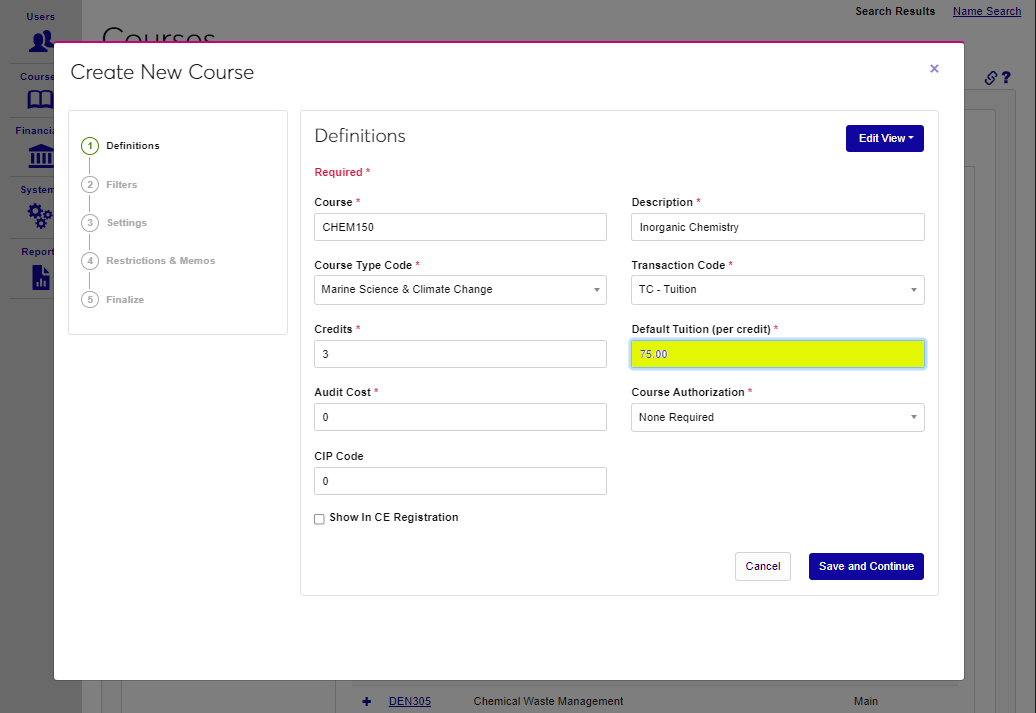1036x713 pixels.
Task: Open the Reports chart document icon
Action: 40,277
